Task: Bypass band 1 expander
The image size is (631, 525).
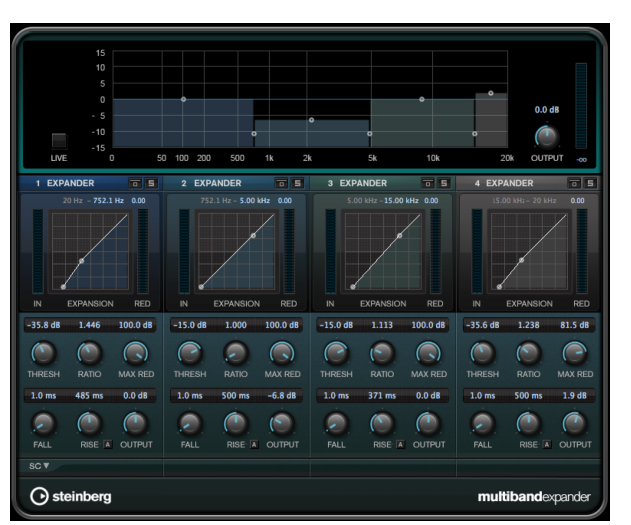Action: (x=136, y=184)
